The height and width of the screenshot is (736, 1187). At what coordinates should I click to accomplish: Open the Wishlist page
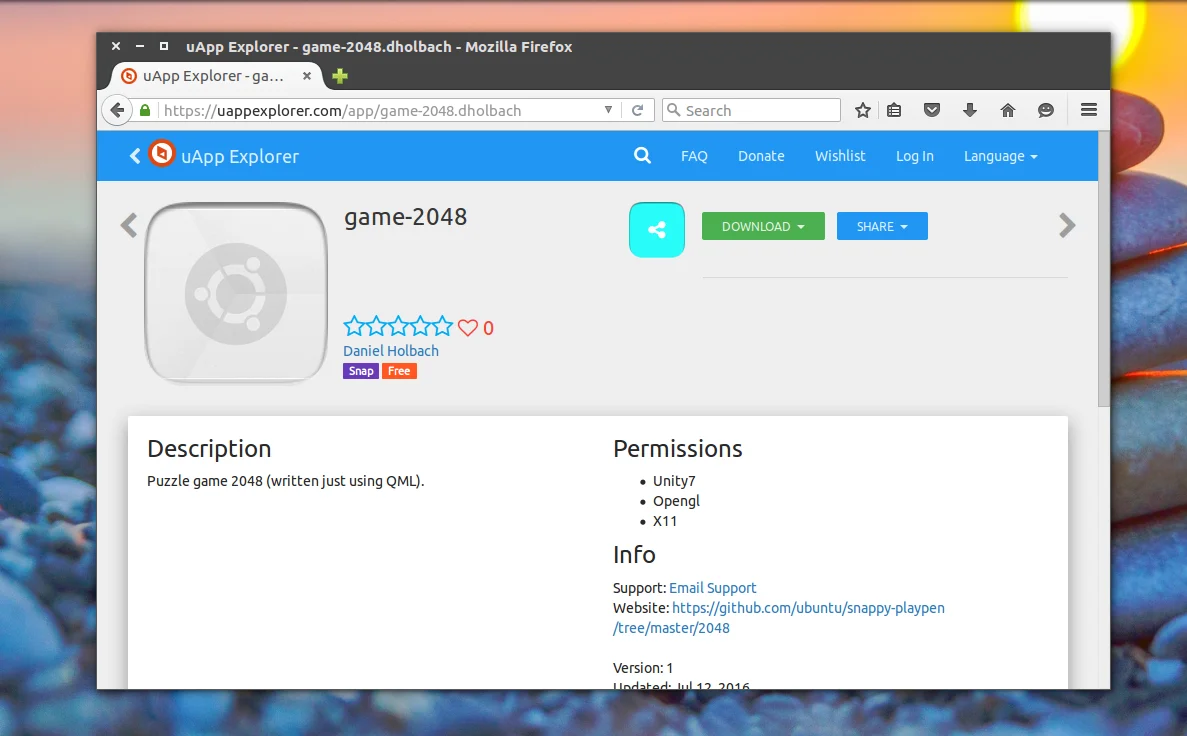point(840,156)
